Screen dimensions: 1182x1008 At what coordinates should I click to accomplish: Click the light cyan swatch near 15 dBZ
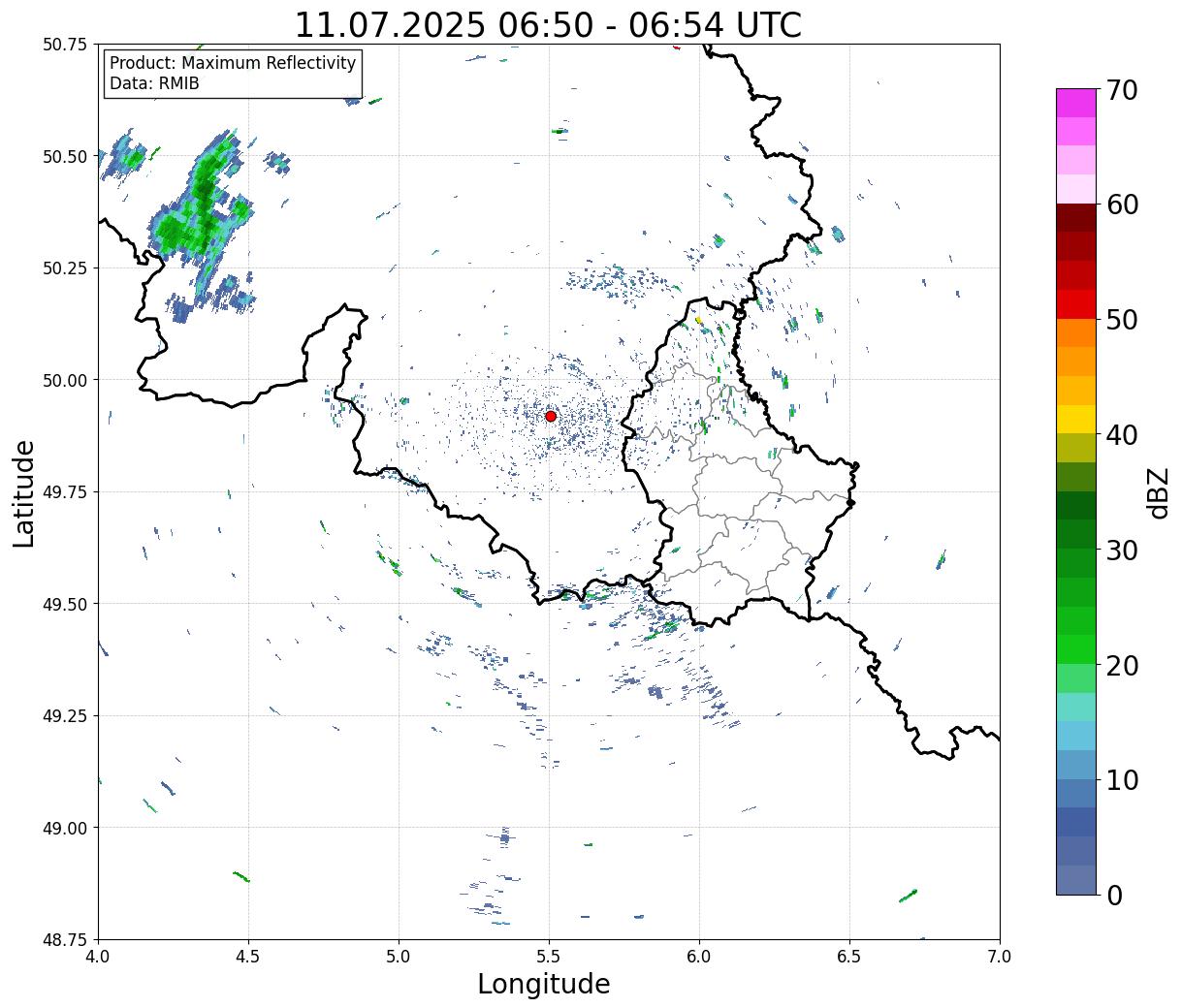click(x=1076, y=707)
